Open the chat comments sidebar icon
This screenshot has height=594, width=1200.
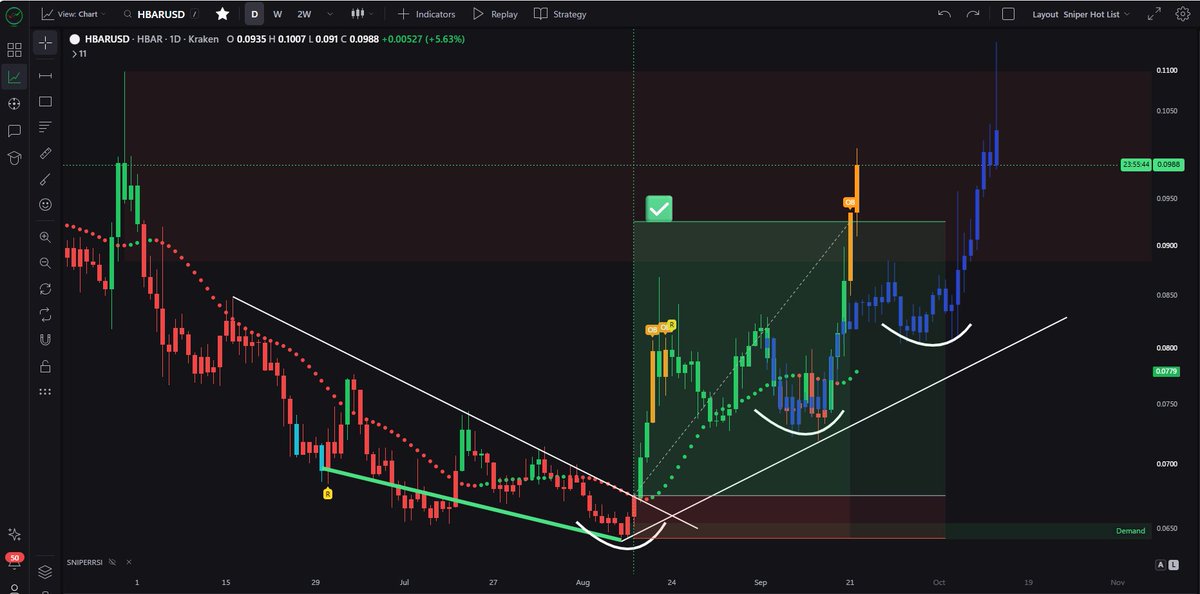[x=15, y=131]
